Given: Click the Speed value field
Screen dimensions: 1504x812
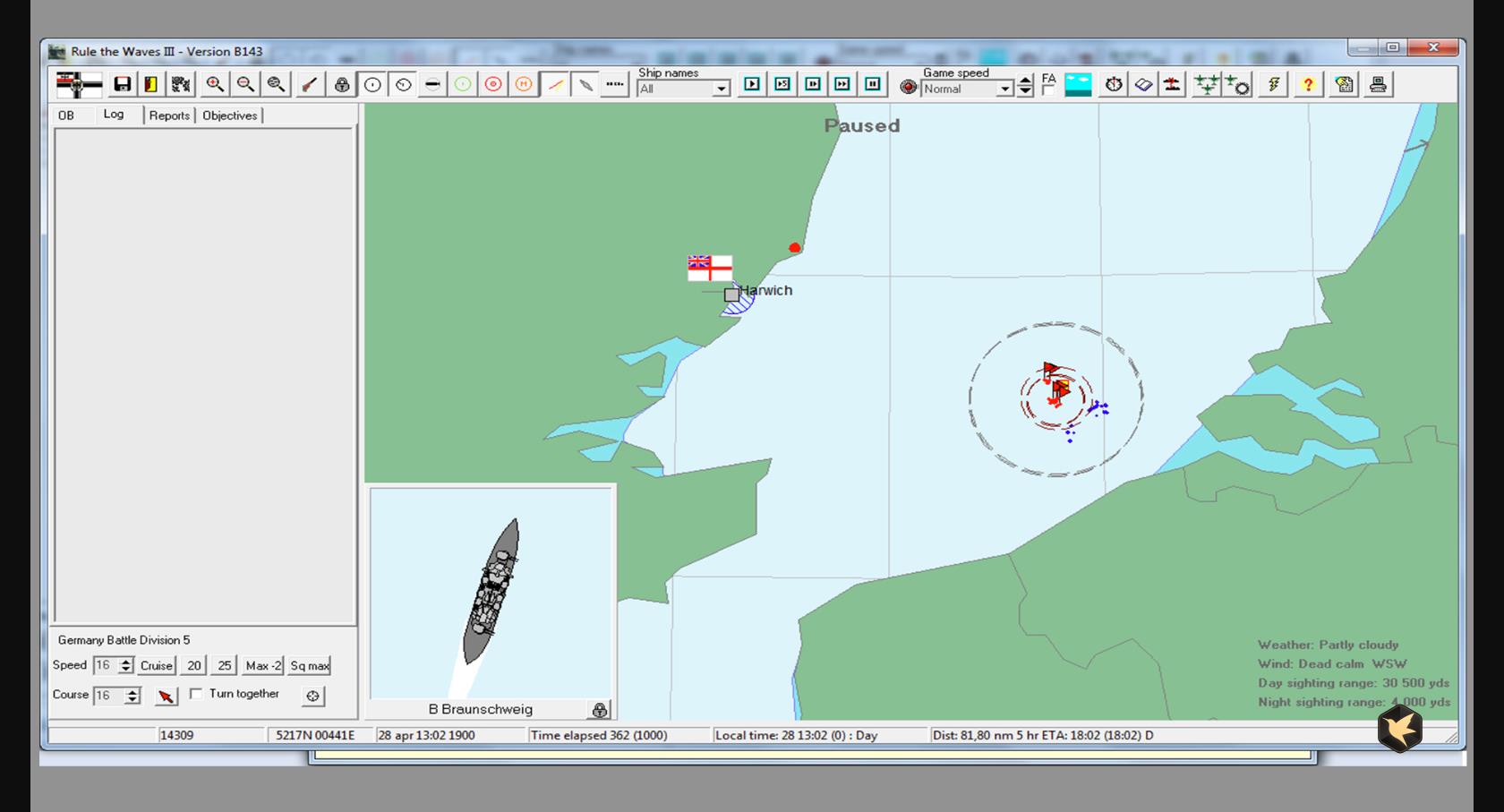Looking at the screenshot, I should coord(106,665).
